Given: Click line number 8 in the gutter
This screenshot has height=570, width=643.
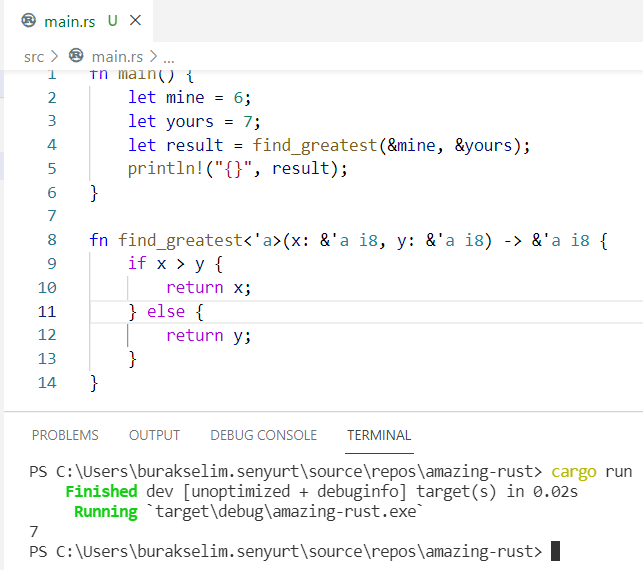Looking at the screenshot, I should pos(52,240).
